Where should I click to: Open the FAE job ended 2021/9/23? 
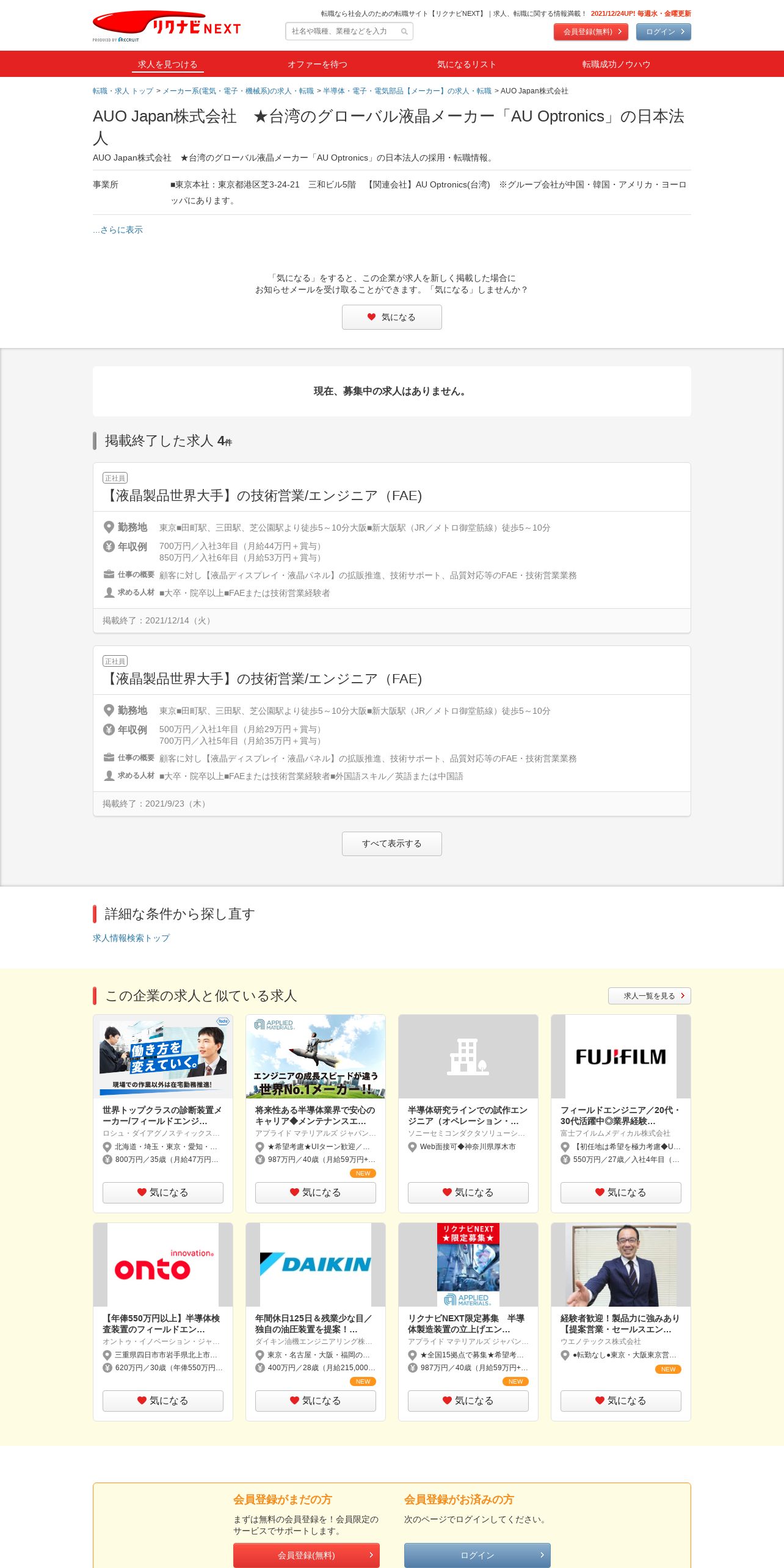(x=263, y=679)
